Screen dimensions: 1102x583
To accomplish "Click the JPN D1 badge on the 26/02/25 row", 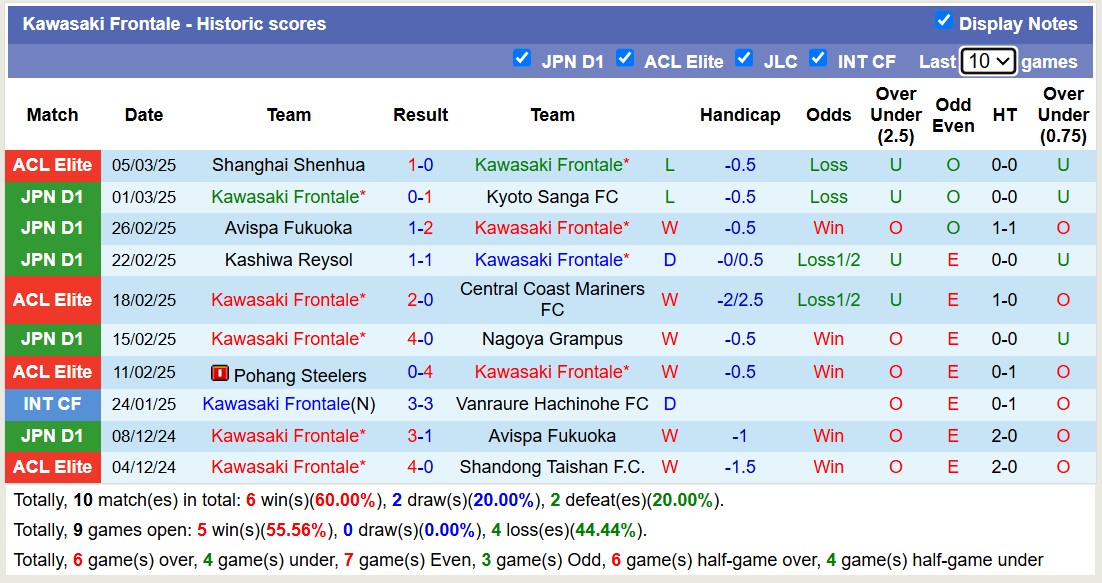I will pos(52,228).
